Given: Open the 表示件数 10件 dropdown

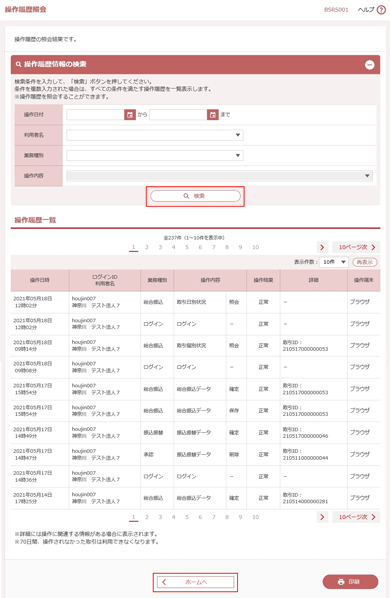Looking at the screenshot, I should click(x=334, y=262).
